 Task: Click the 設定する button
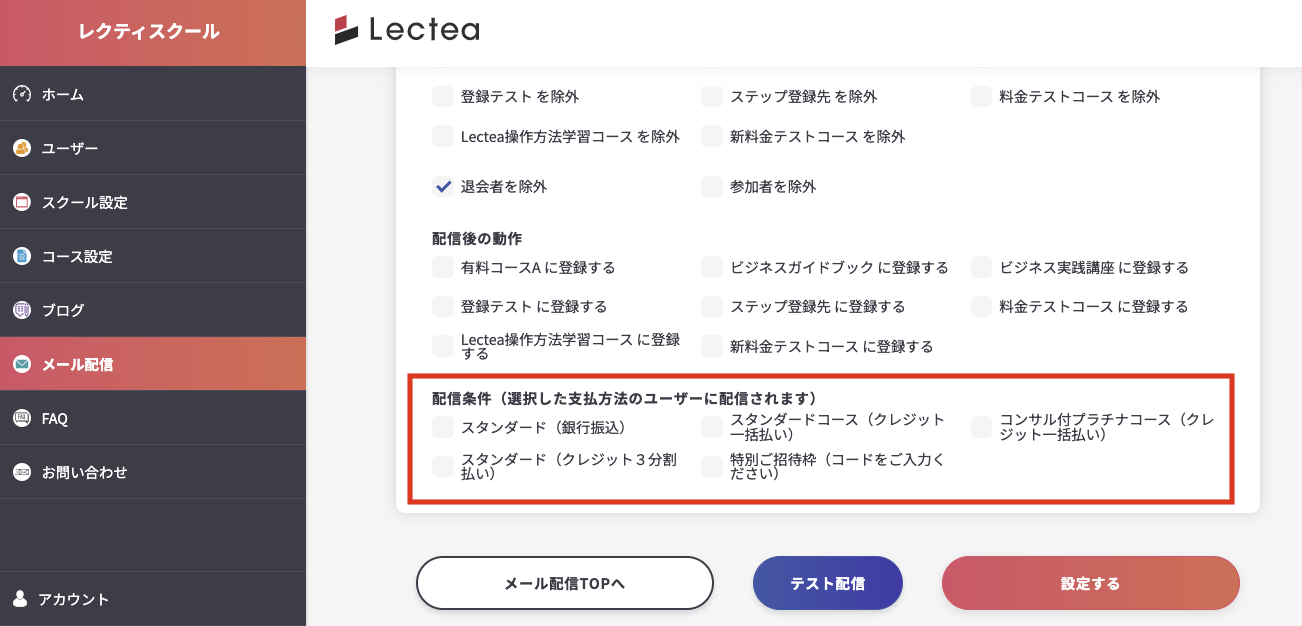(x=1090, y=583)
